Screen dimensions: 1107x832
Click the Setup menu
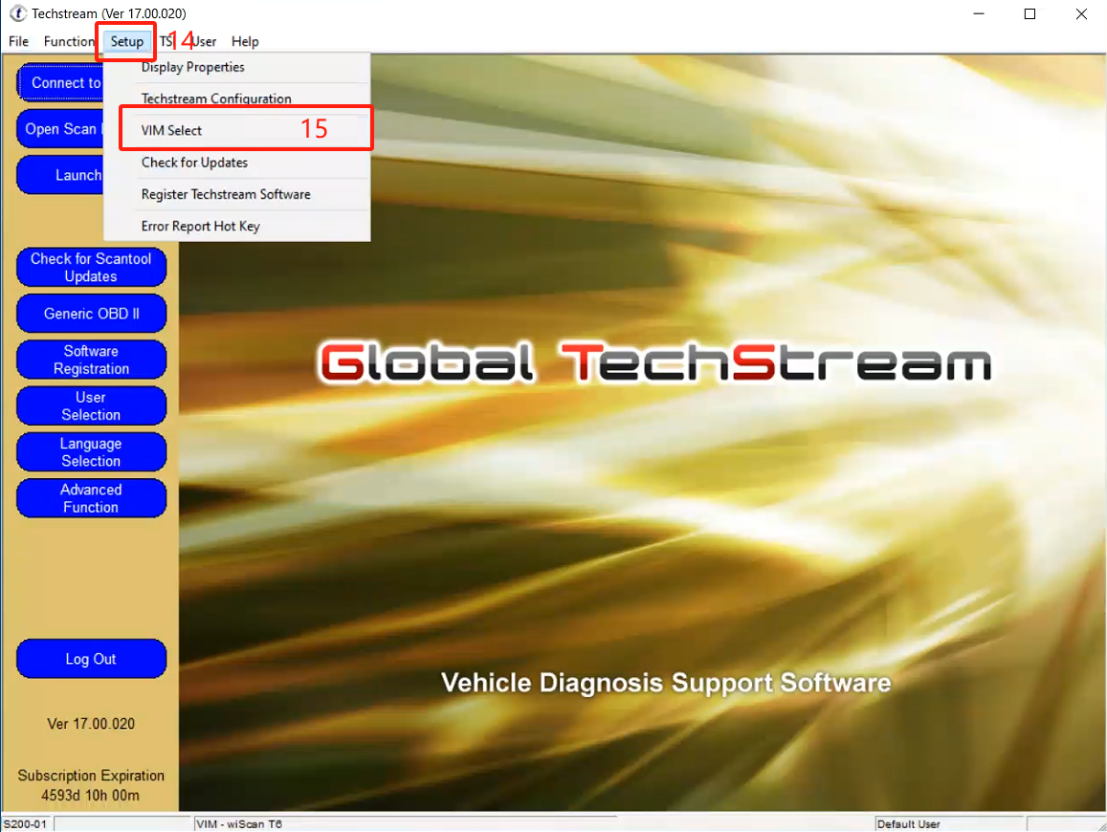tap(127, 42)
